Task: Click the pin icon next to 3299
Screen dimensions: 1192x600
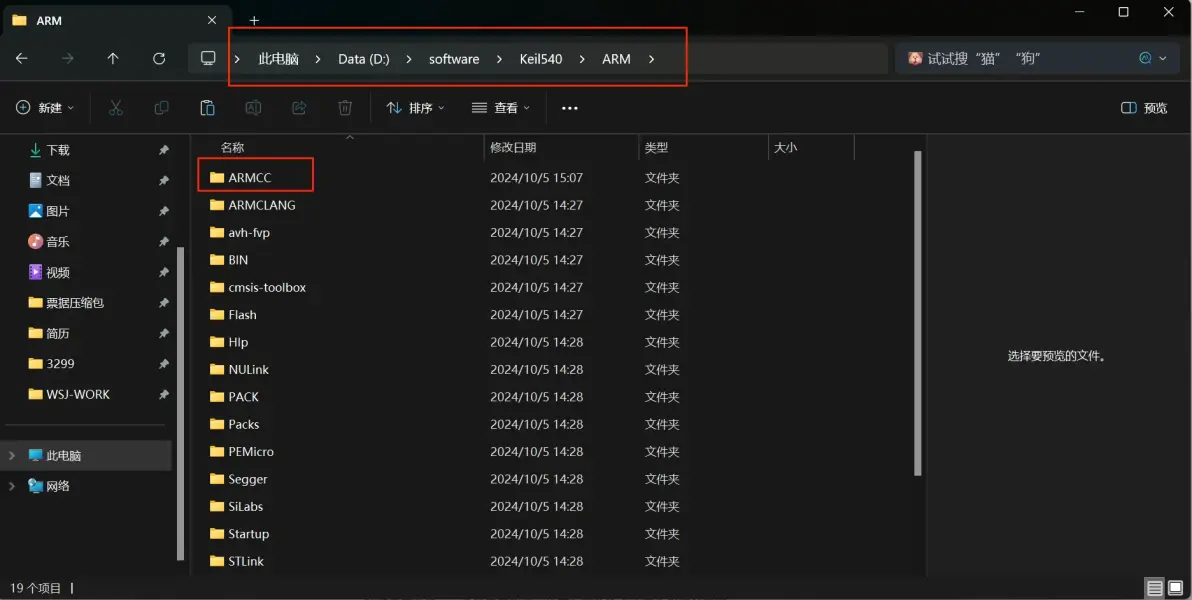Action: click(163, 363)
